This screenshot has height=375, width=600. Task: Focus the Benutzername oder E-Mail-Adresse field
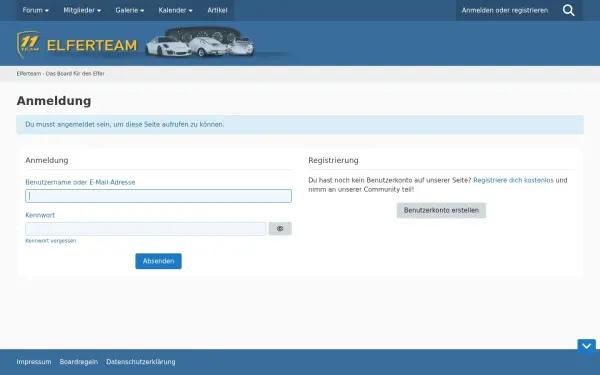tap(158, 196)
